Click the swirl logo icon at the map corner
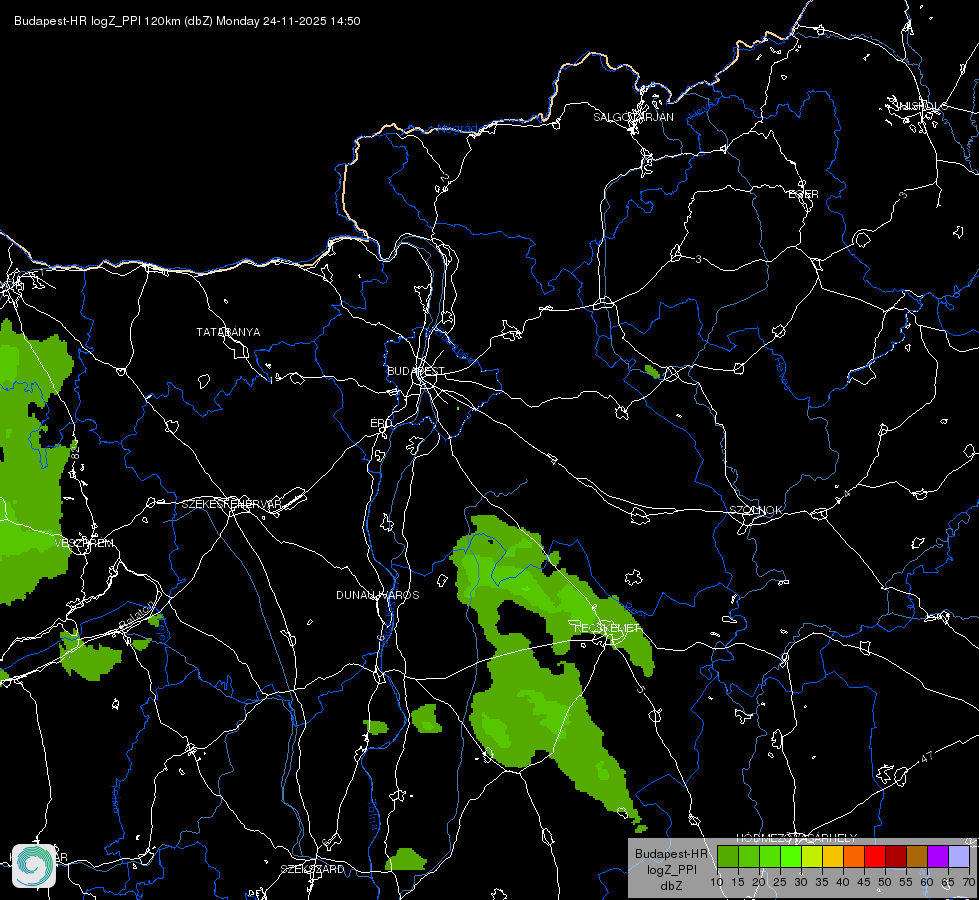 click(34, 865)
